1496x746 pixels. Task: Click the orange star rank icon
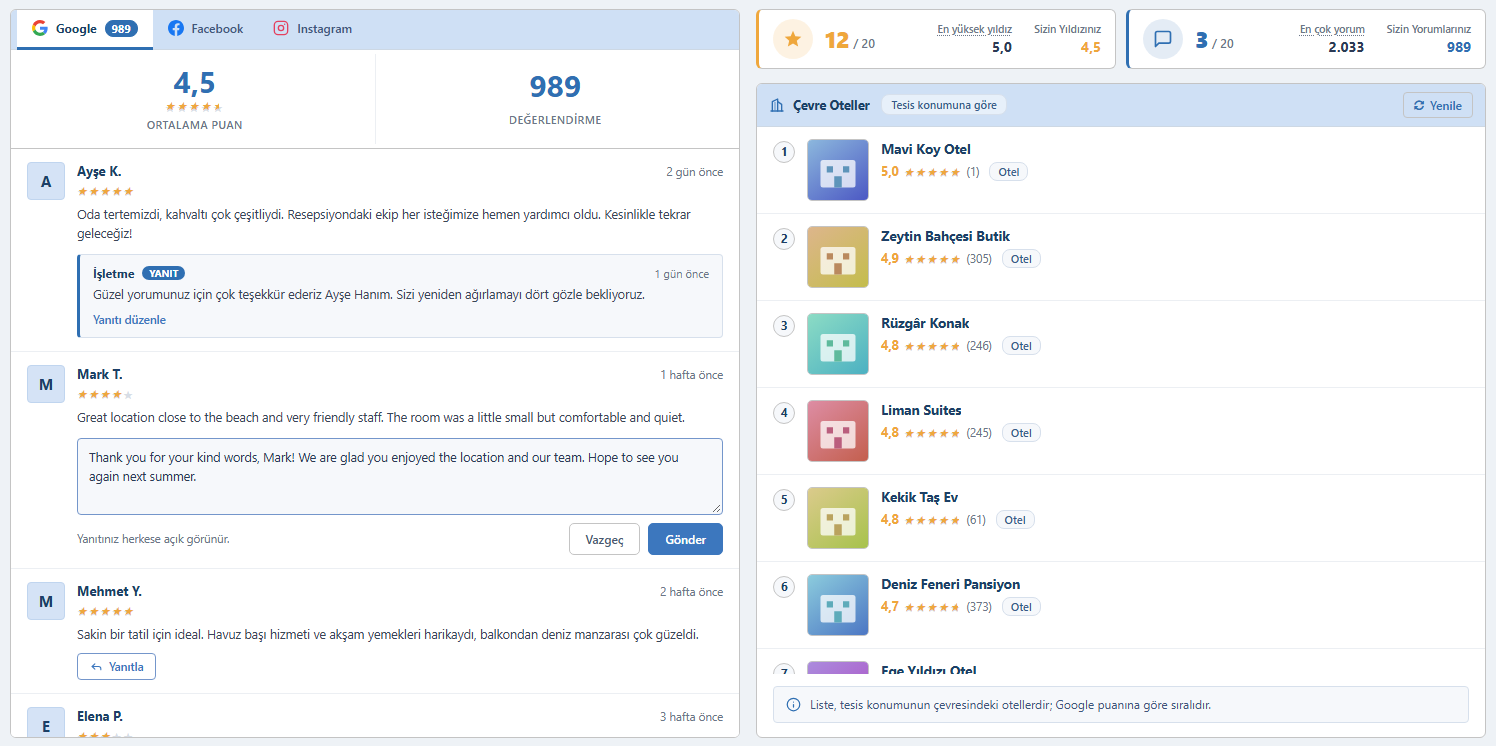coord(793,40)
